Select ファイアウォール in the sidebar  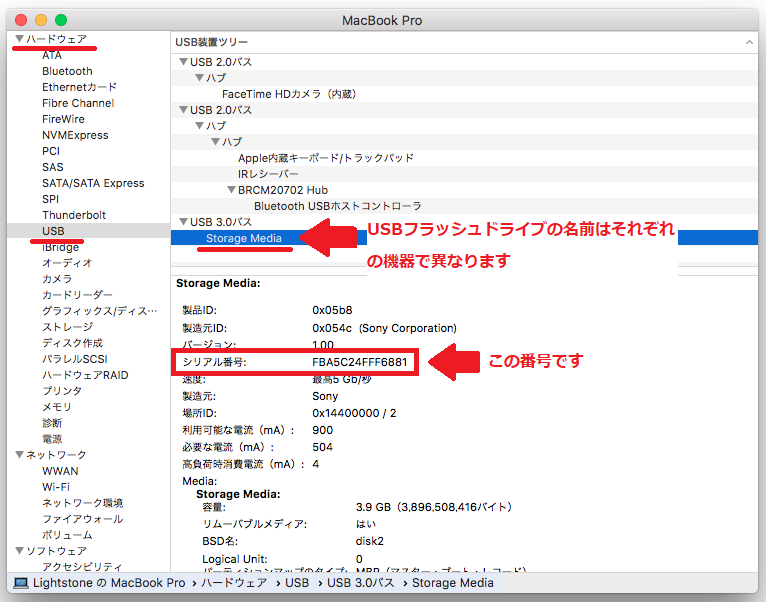coord(83,519)
